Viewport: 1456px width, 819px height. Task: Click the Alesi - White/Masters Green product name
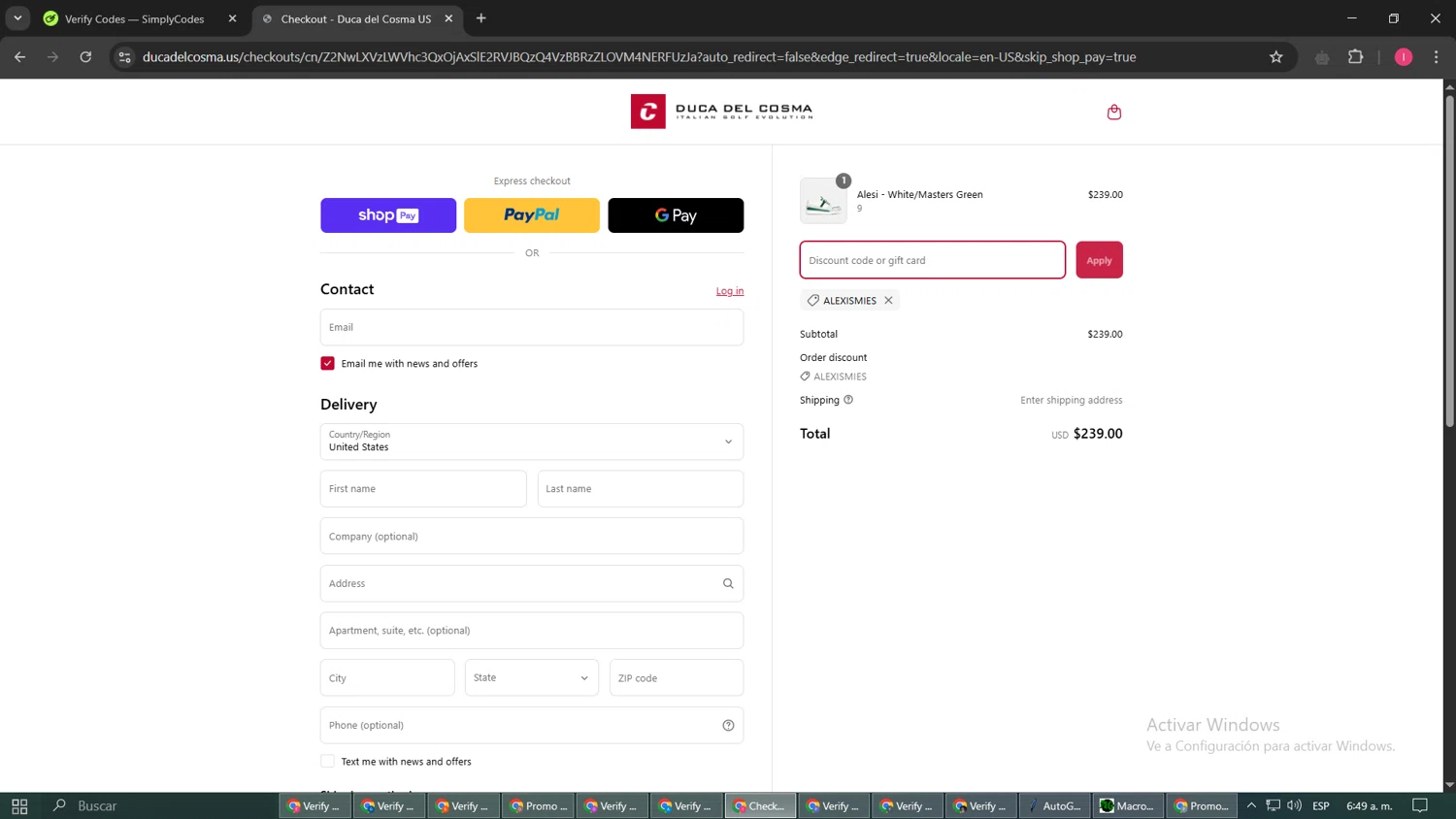[919, 194]
